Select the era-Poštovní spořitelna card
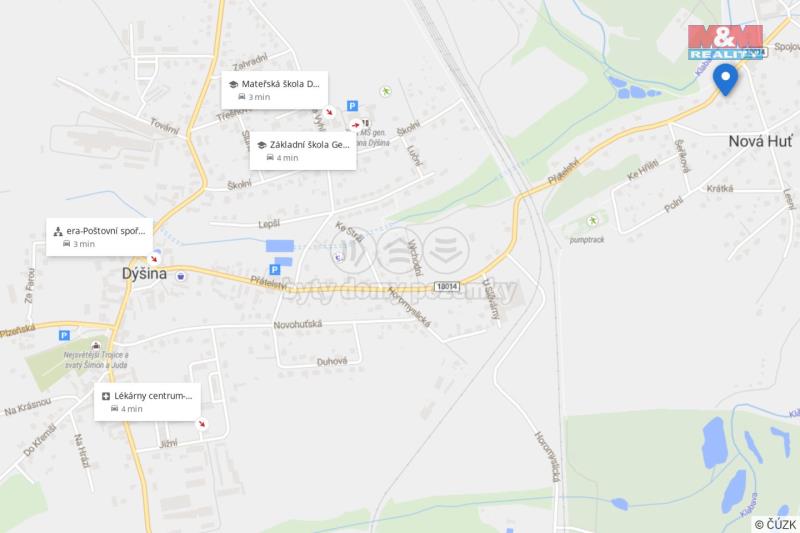 tap(99, 237)
